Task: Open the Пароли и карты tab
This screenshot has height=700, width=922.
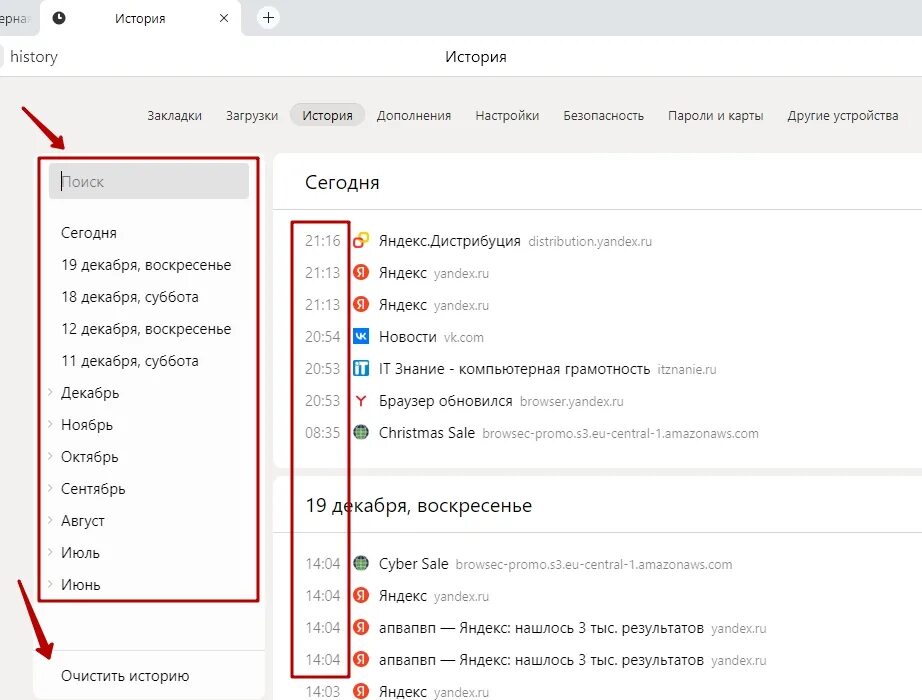Action: pos(716,115)
